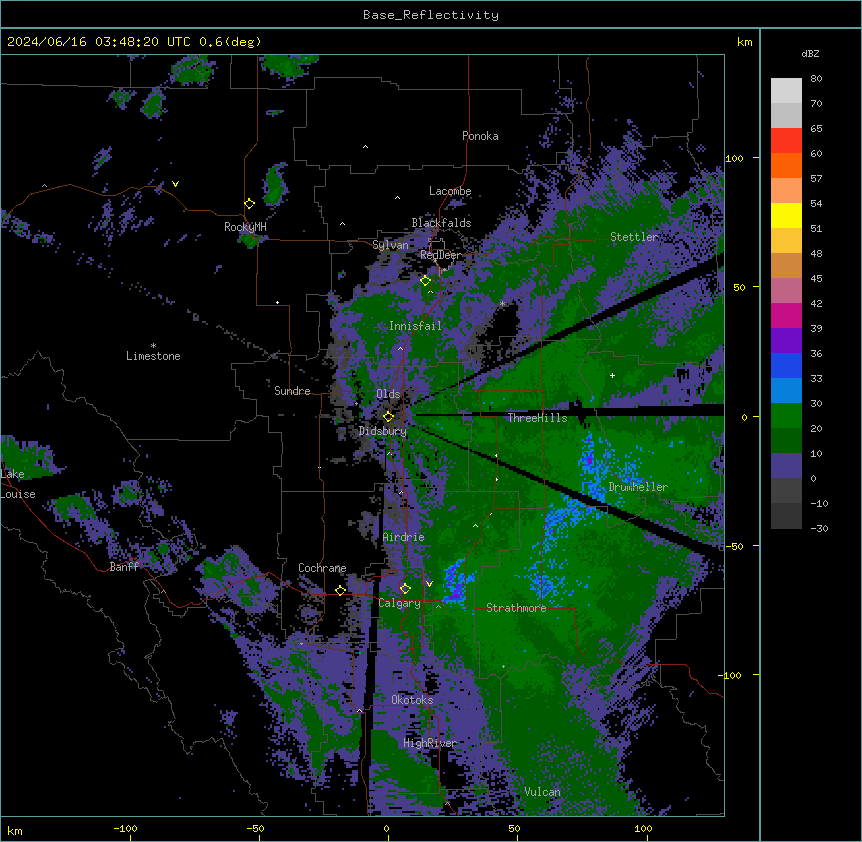Click the Olds map label
The height and width of the screenshot is (842, 862).
[388, 394]
